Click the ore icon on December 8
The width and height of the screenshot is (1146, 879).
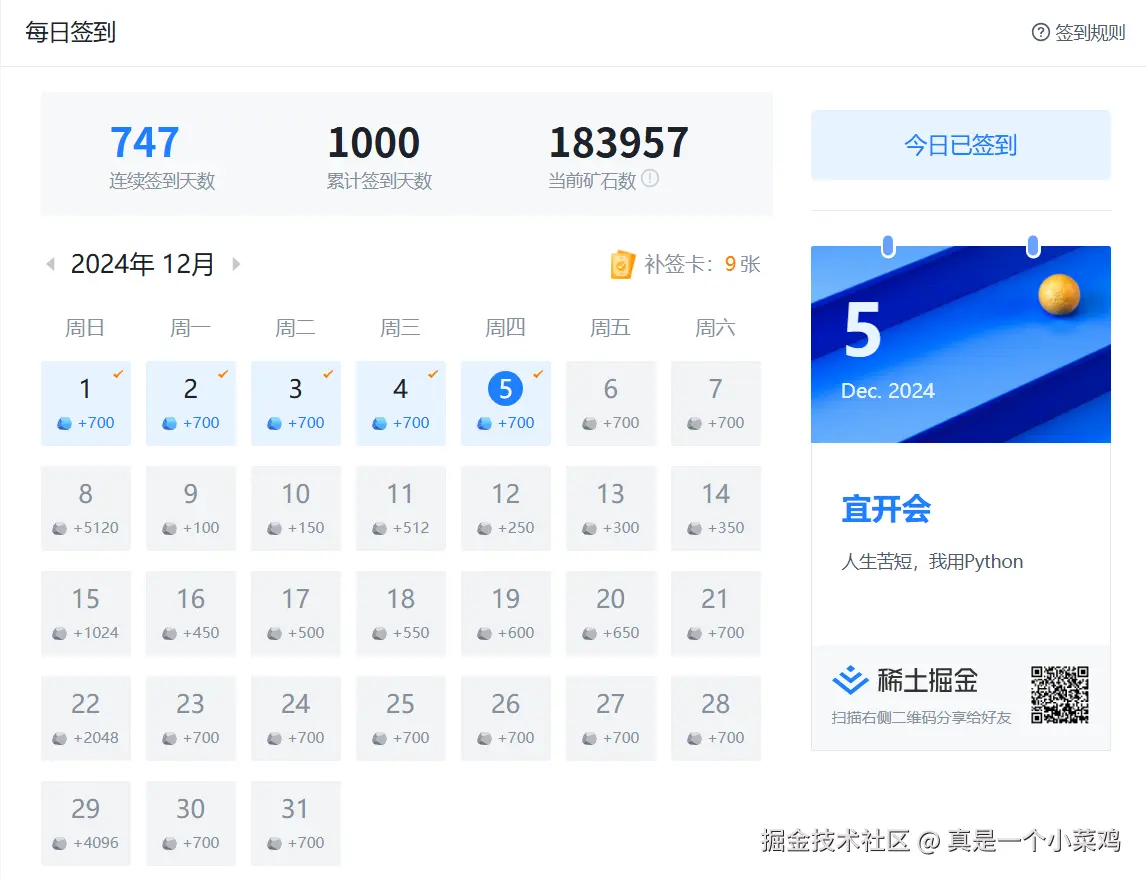(x=58, y=527)
